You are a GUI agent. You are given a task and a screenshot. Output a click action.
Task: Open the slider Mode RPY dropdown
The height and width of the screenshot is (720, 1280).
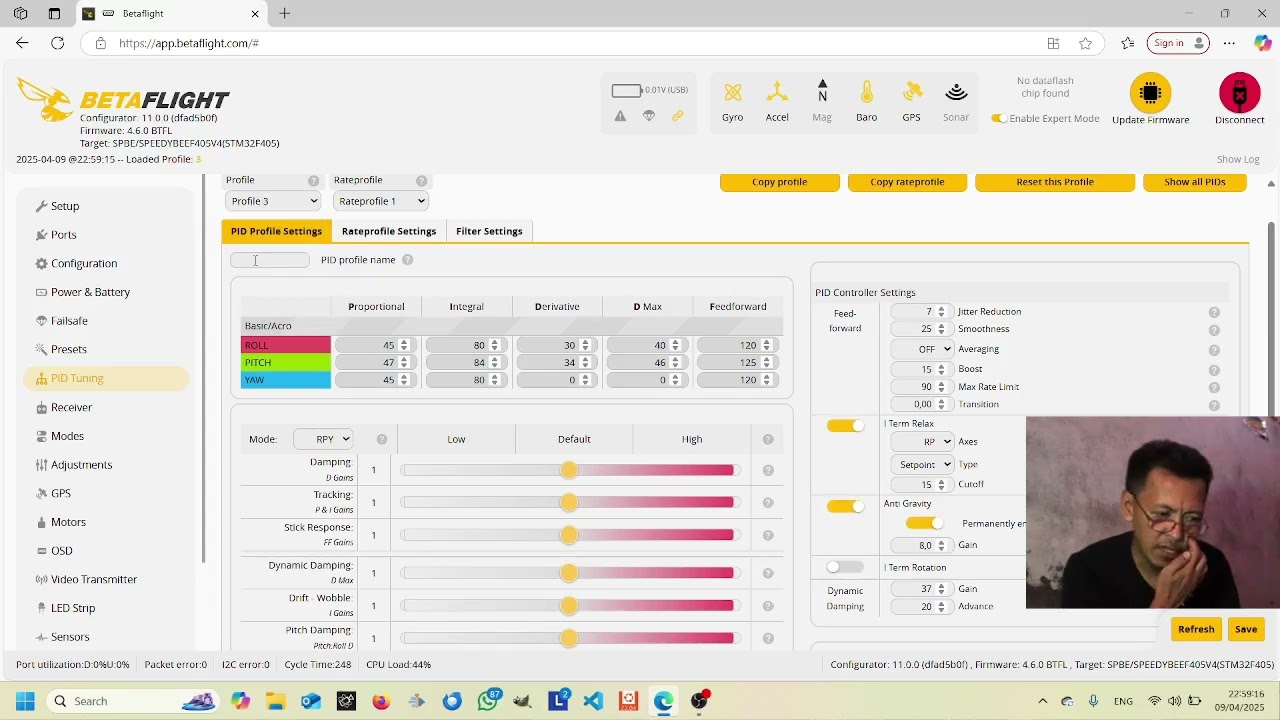point(323,439)
